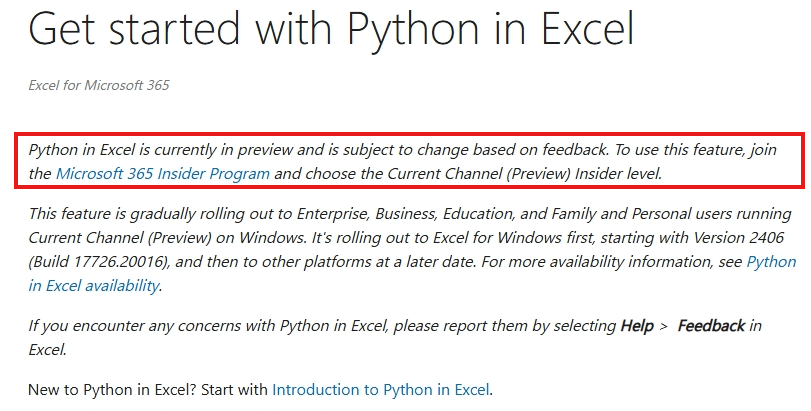Open the Microsoft 365 Insider Program link
Image resolution: width=811 pixels, height=411 pixels.
click(162, 173)
